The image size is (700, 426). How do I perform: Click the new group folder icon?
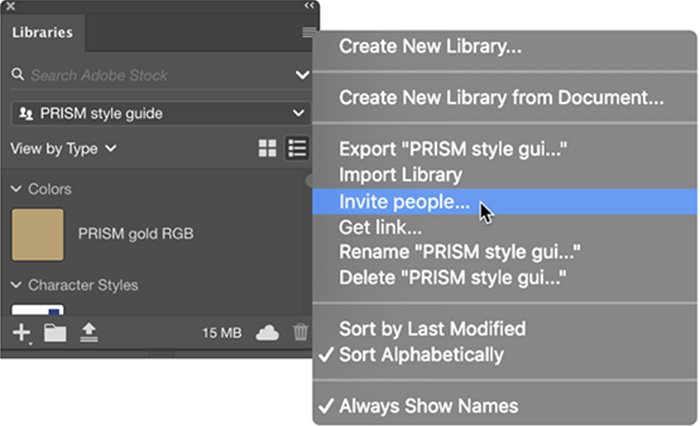[55, 333]
